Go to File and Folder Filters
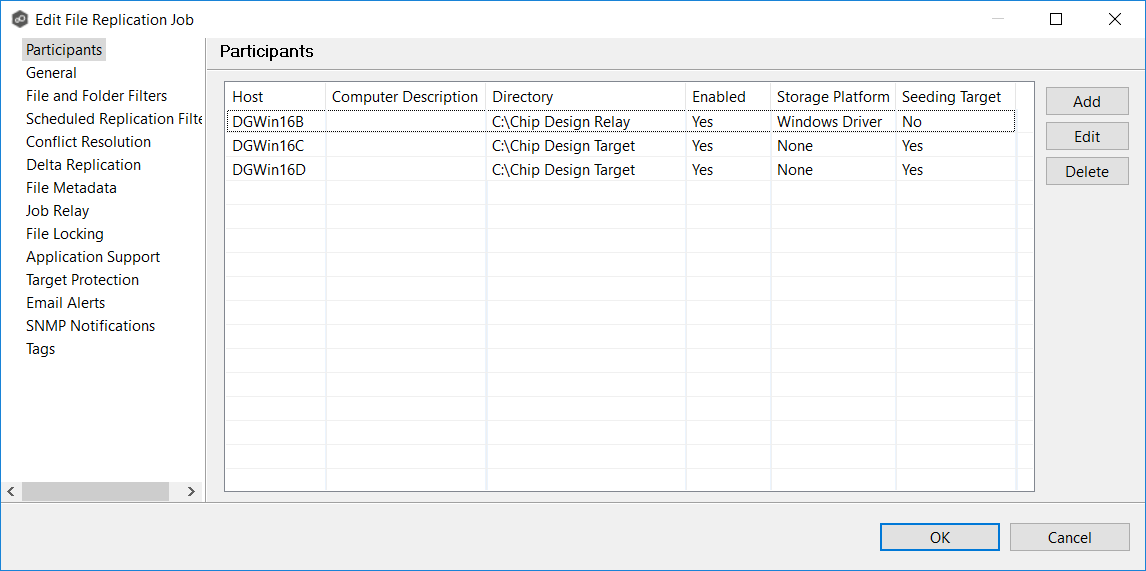 [96, 96]
